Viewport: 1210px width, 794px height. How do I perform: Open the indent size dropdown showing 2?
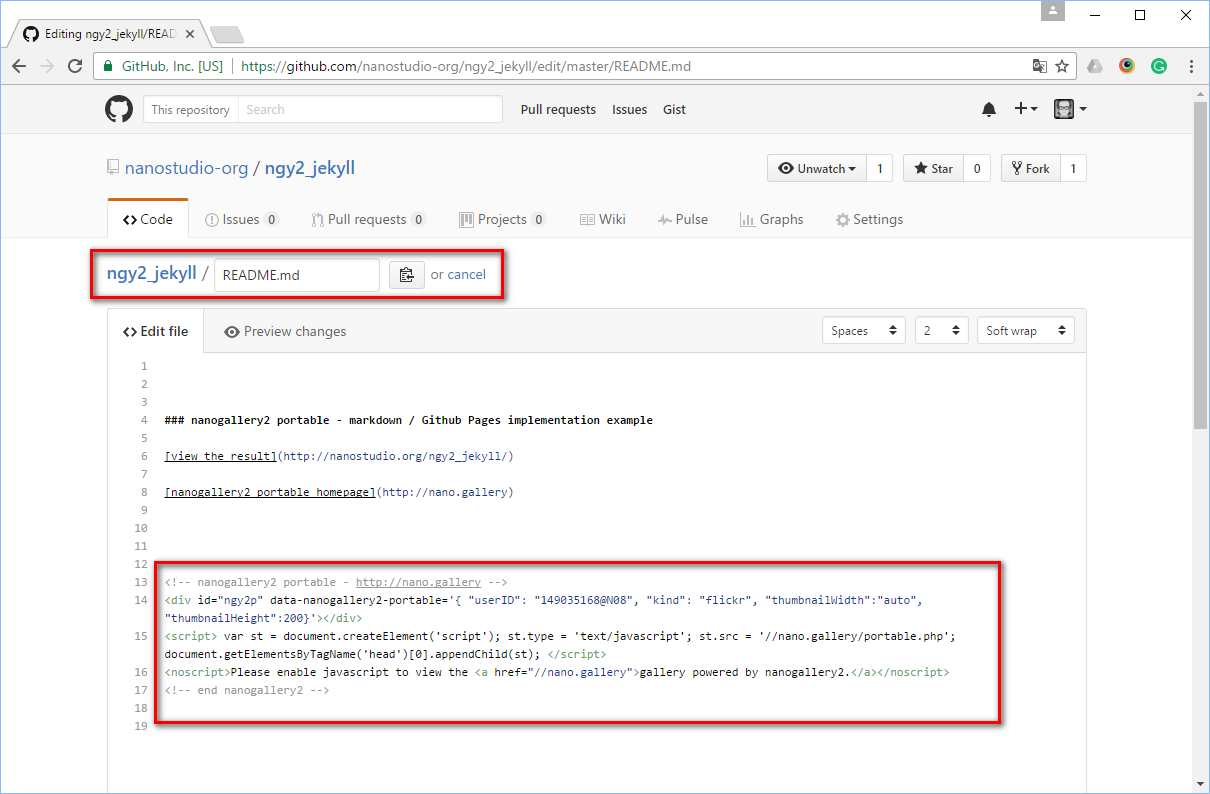pos(942,330)
